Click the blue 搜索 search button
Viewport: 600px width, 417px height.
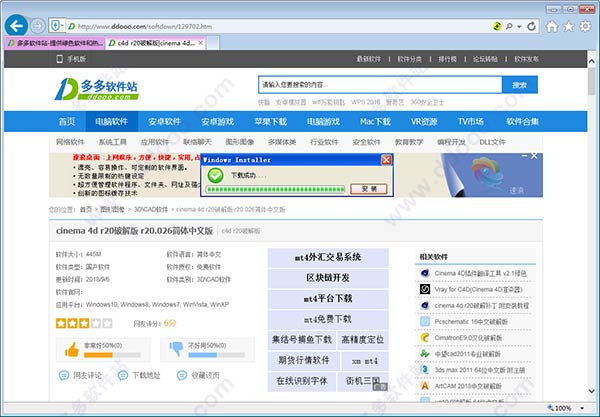(520, 85)
